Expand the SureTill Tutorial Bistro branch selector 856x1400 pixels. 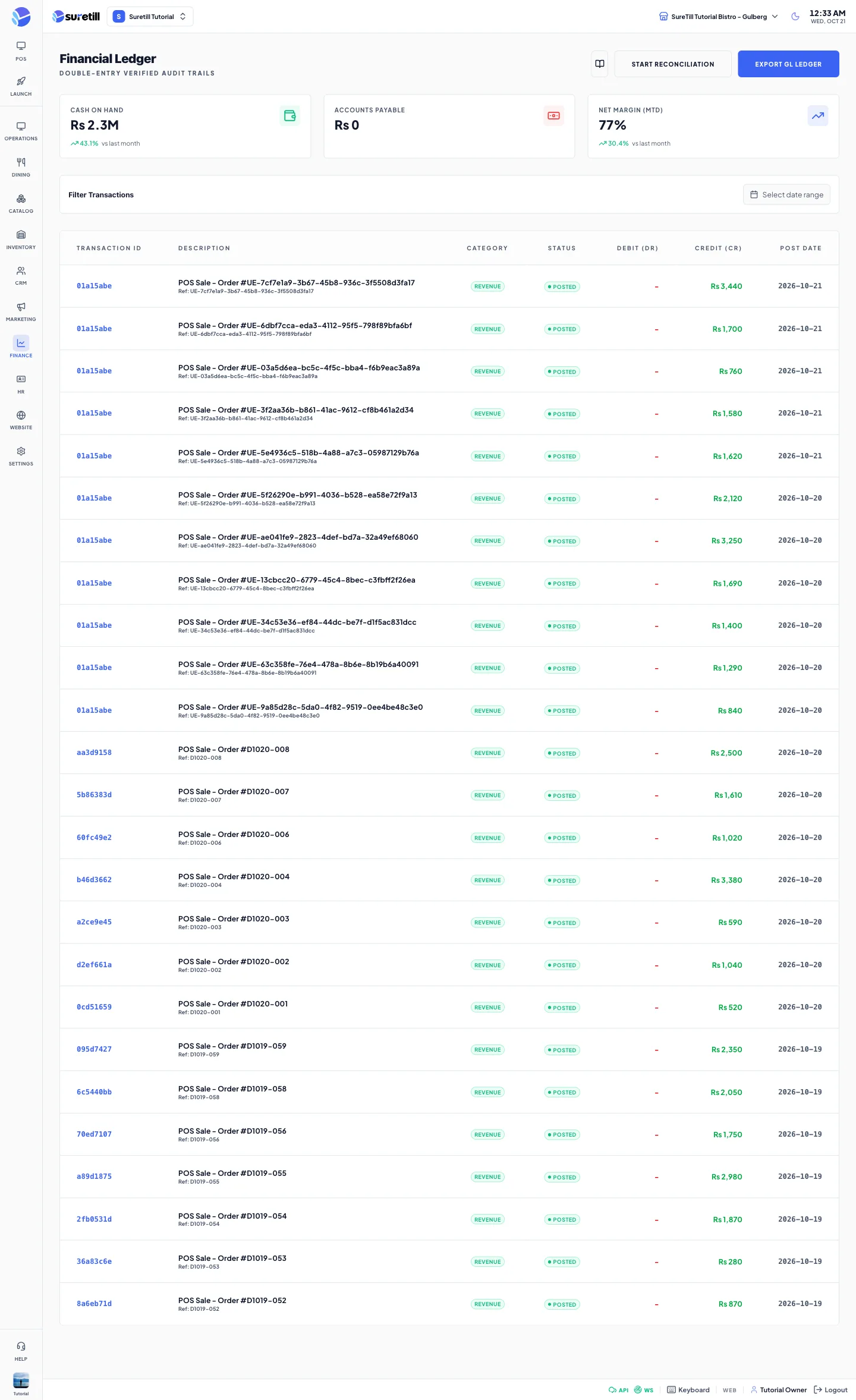click(x=719, y=17)
